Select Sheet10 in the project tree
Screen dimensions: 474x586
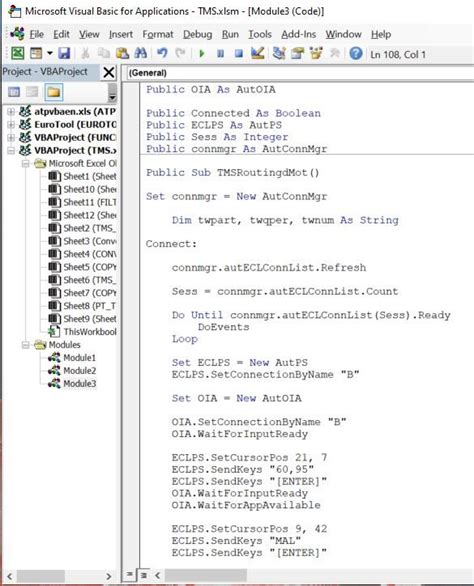tap(82, 189)
